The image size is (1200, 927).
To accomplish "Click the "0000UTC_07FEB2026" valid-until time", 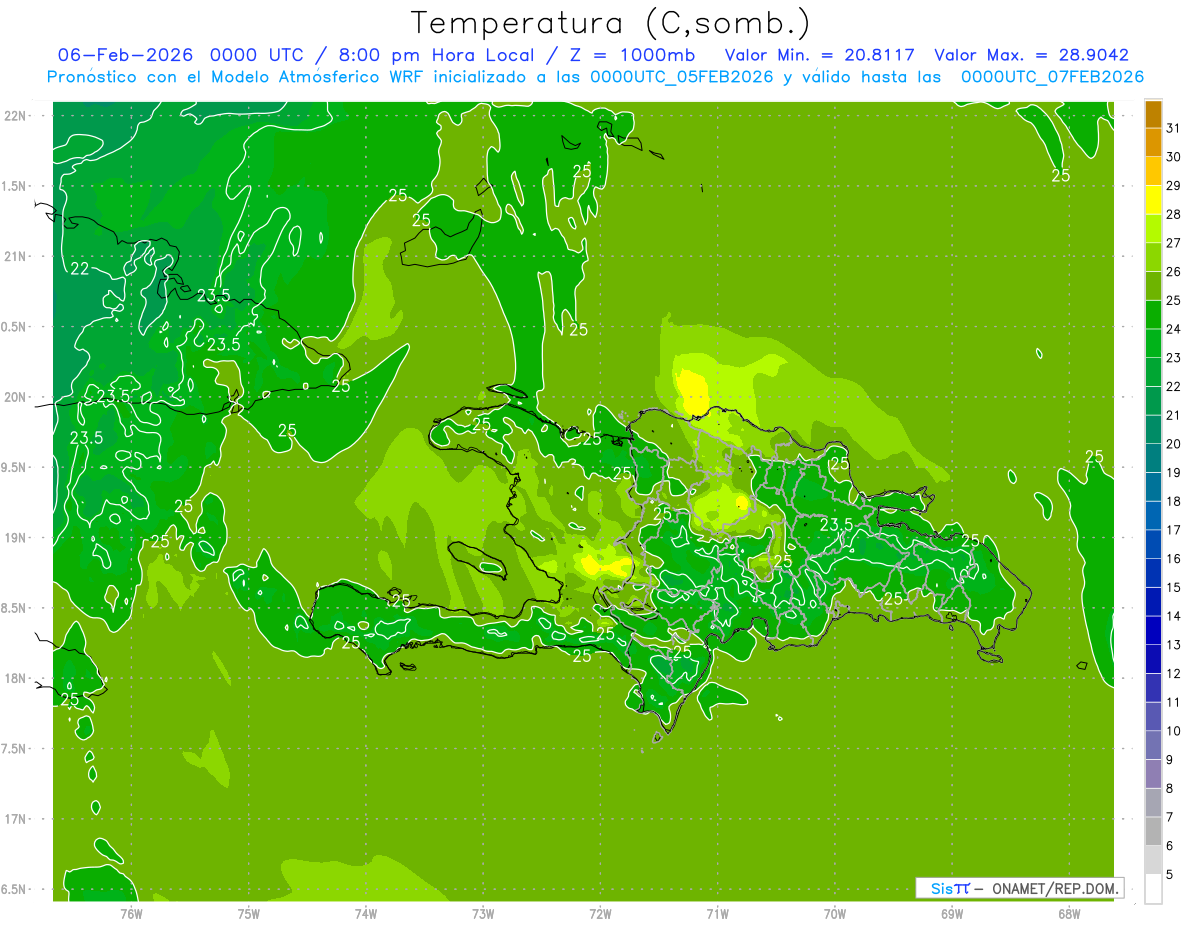I will 1052,77.
